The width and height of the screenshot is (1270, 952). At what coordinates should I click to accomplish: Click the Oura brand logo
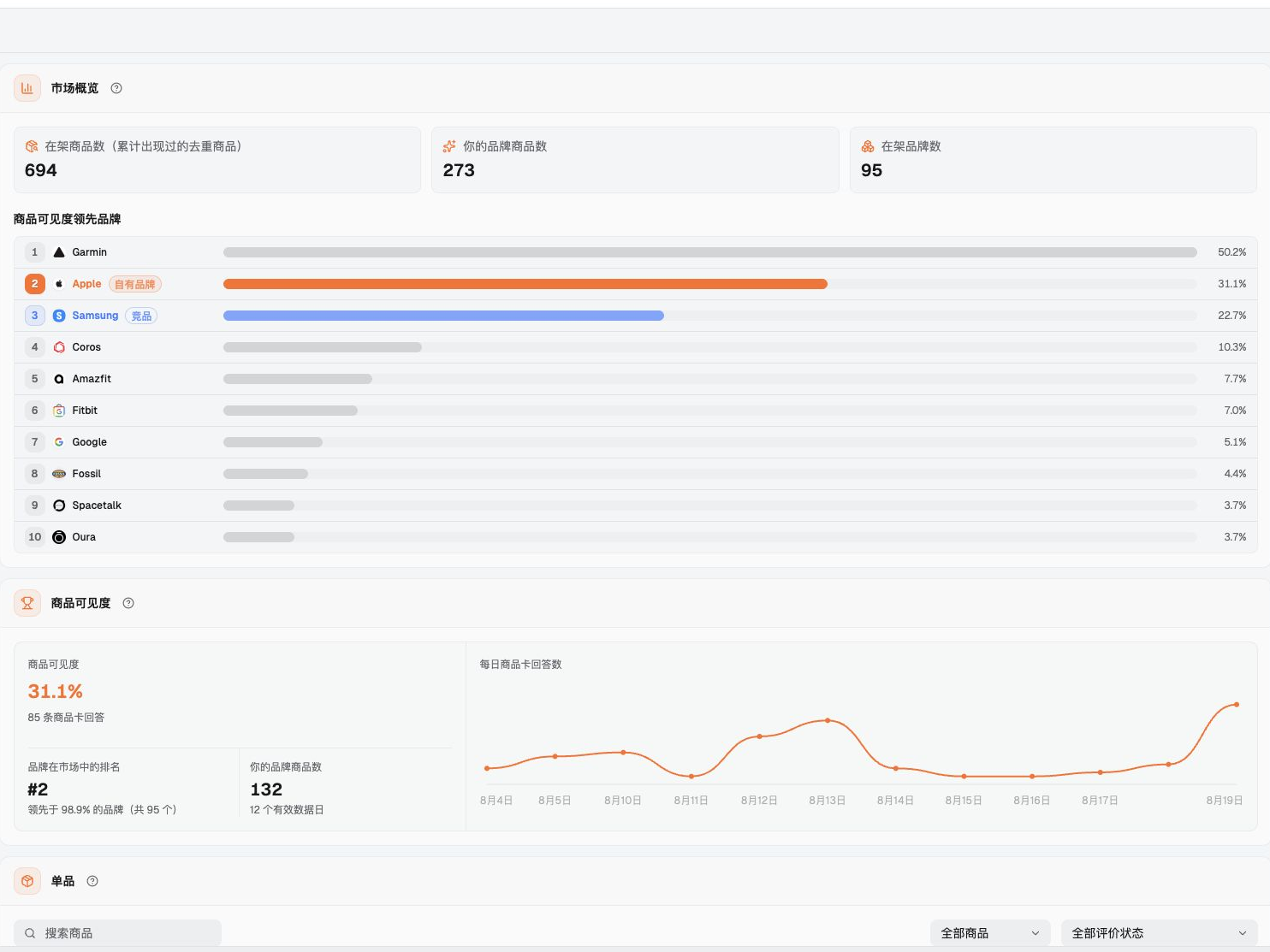tap(59, 537)
